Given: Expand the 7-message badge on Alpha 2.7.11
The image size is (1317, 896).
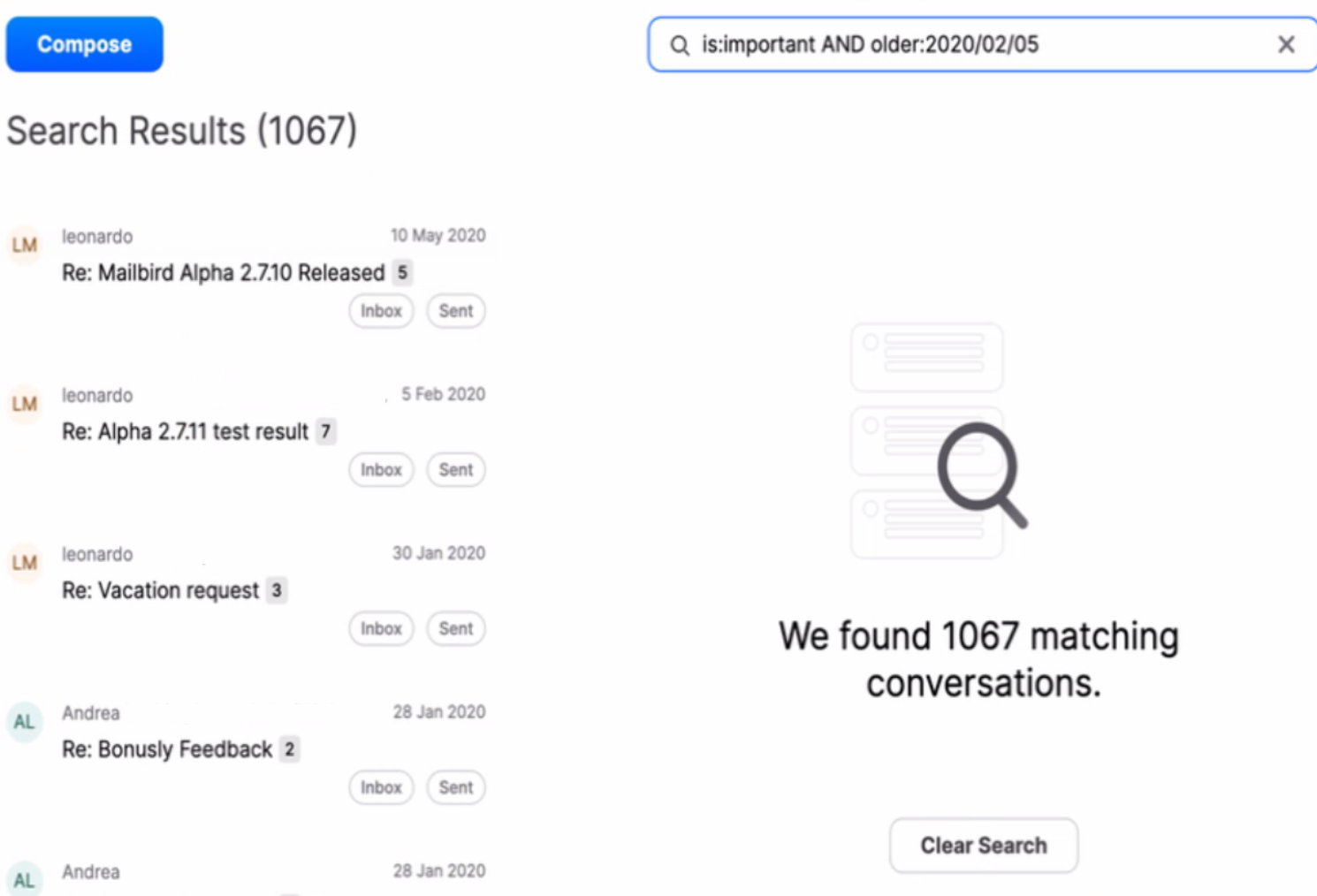Looking at the screenshot, I should (x=325, y=431).
